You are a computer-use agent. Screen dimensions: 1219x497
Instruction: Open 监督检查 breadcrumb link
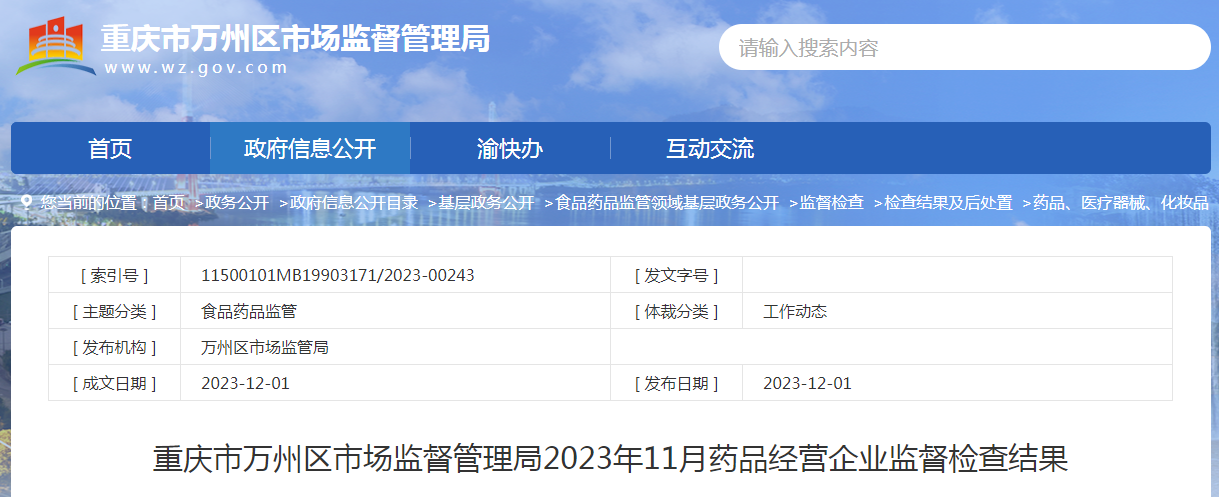(832, 202)
